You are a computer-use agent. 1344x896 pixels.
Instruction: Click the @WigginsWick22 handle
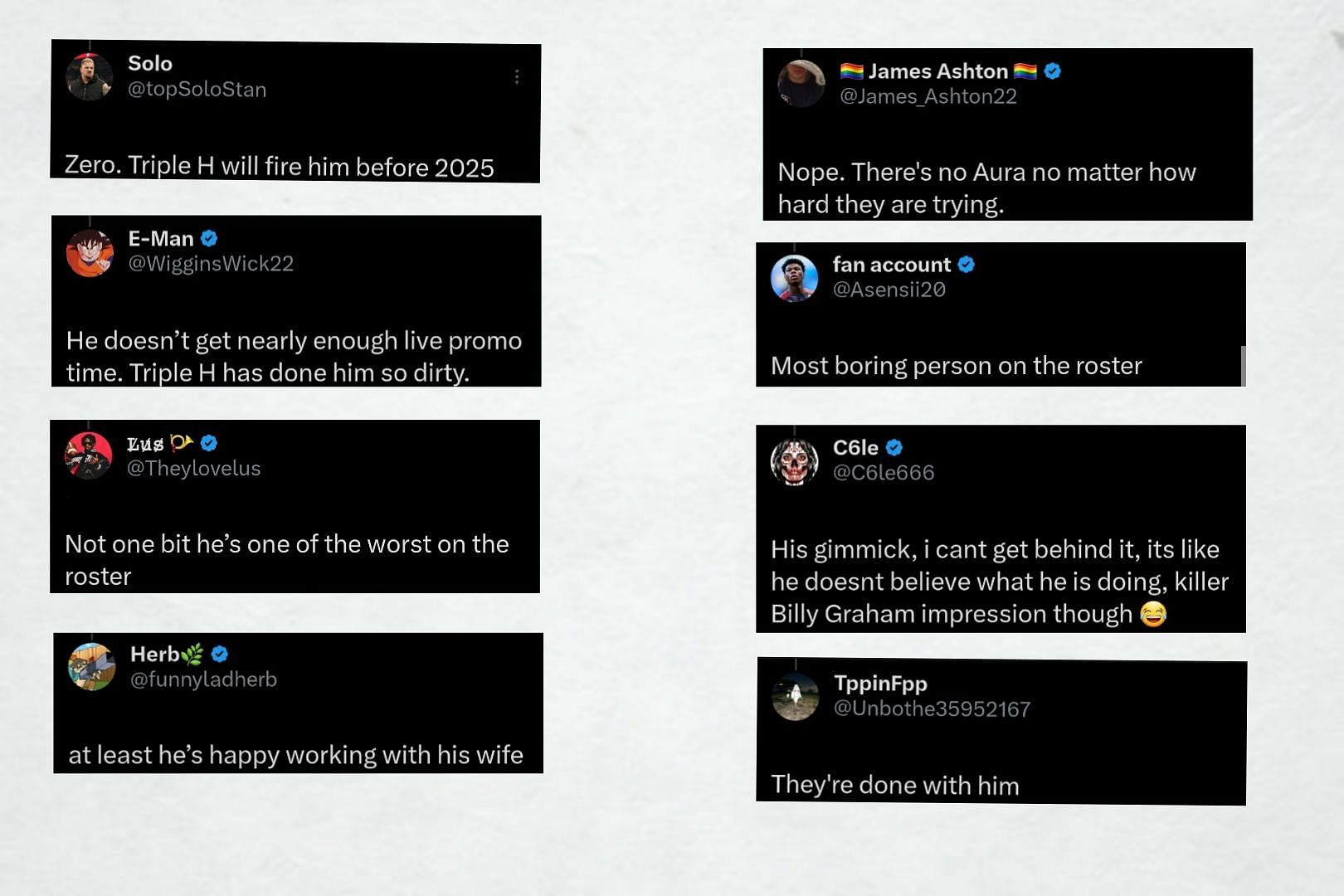(211, 264)
